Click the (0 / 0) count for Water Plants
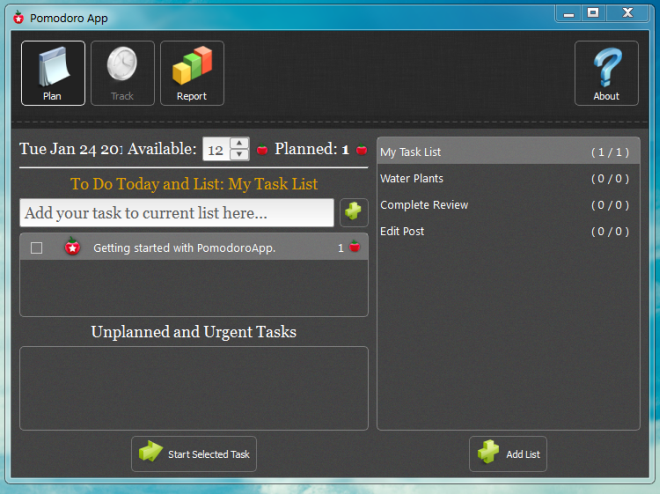 point(610,178)
